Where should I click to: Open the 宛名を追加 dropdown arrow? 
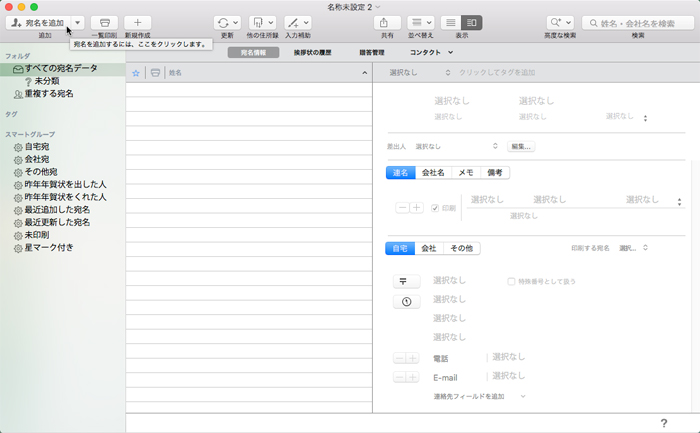click(78, 22)
